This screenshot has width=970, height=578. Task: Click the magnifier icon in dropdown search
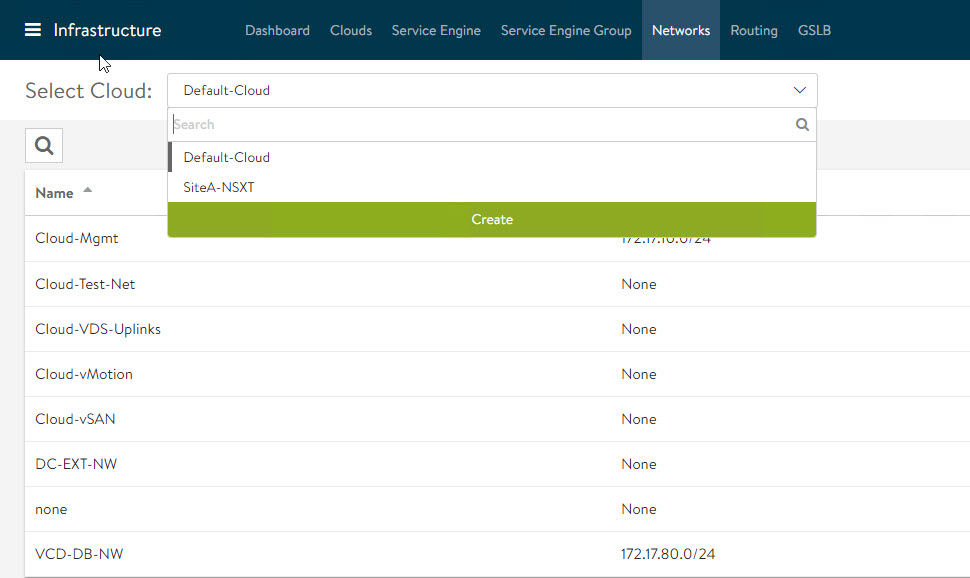pyautogui.click(x=801, y=125)
